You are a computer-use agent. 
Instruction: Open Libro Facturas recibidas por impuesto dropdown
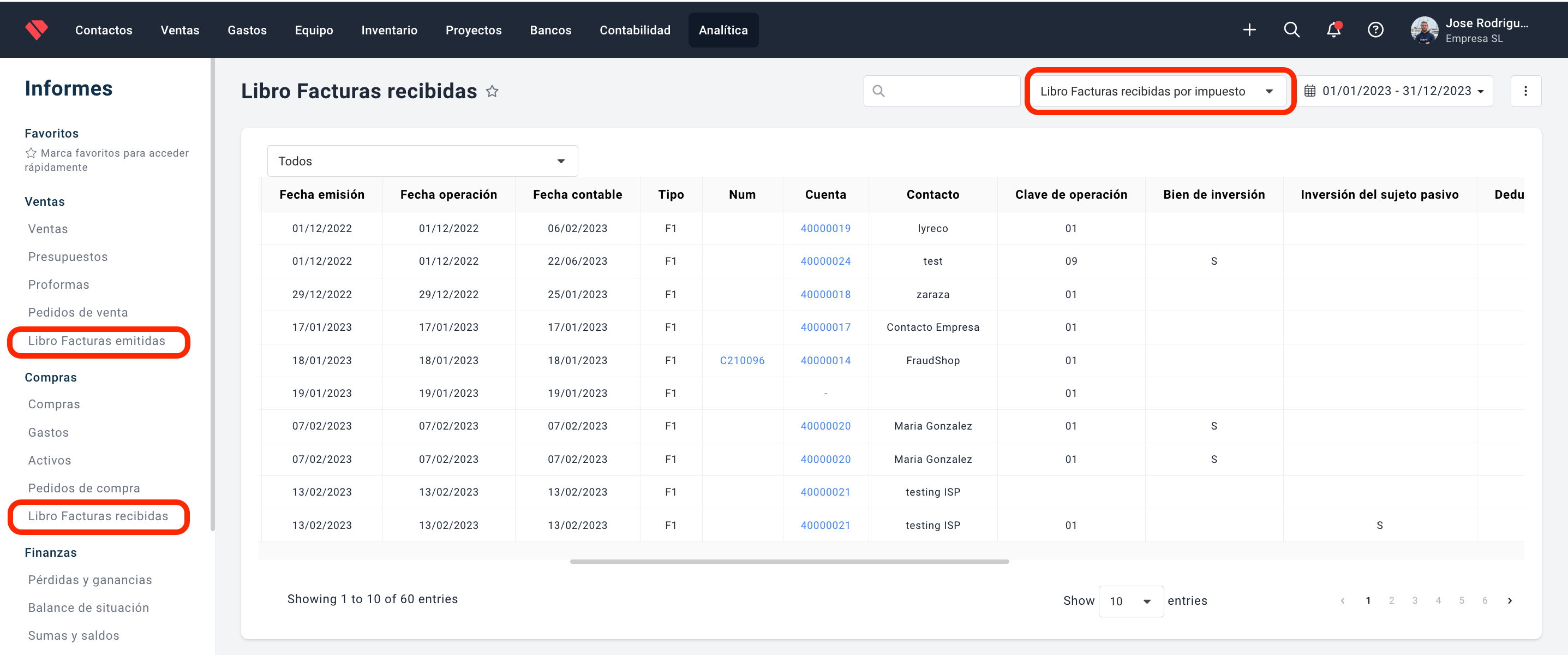1159,91
